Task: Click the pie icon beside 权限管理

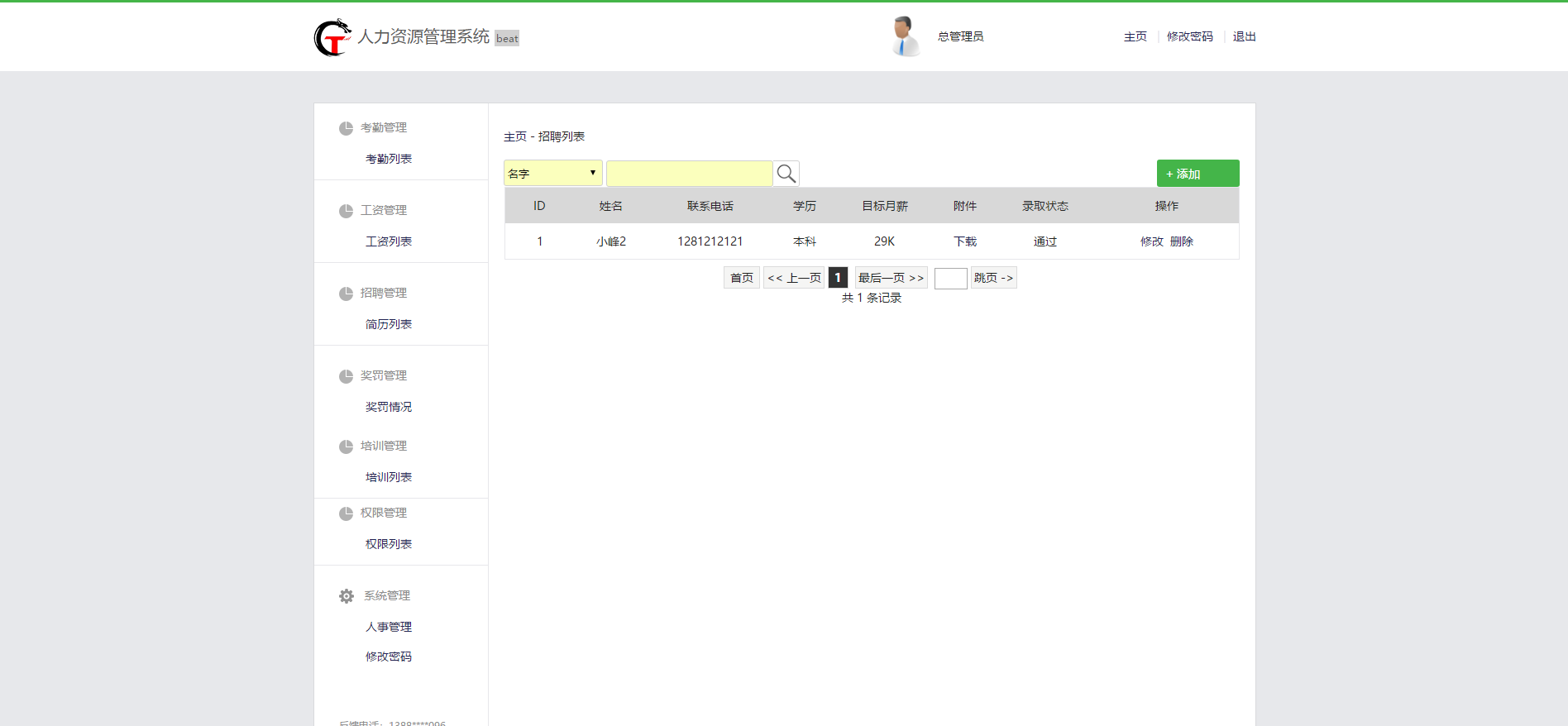Action: [x=346, y=513]
